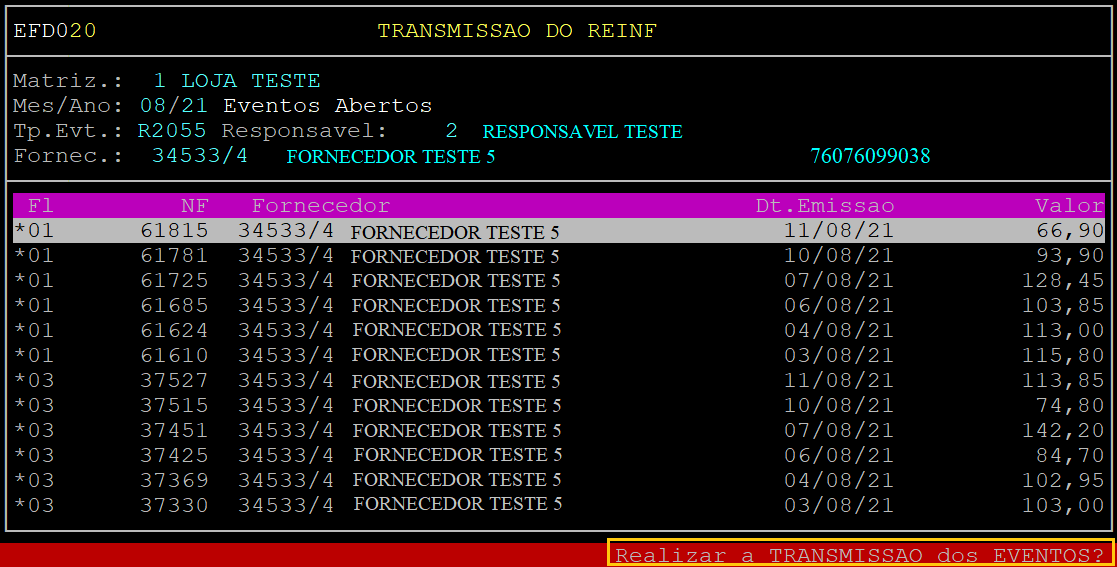
Task: Click the supplier document number 76076099038
Action: (870, 156)
